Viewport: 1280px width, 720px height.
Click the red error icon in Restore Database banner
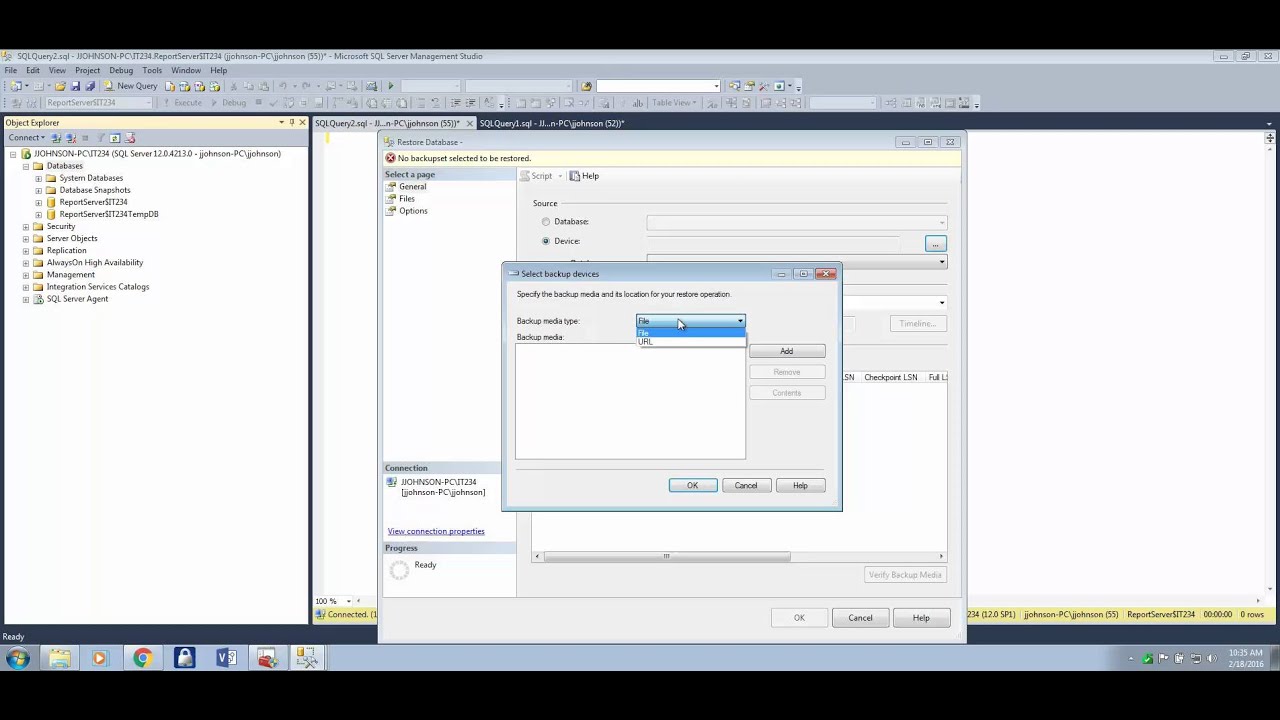point(390,158)
